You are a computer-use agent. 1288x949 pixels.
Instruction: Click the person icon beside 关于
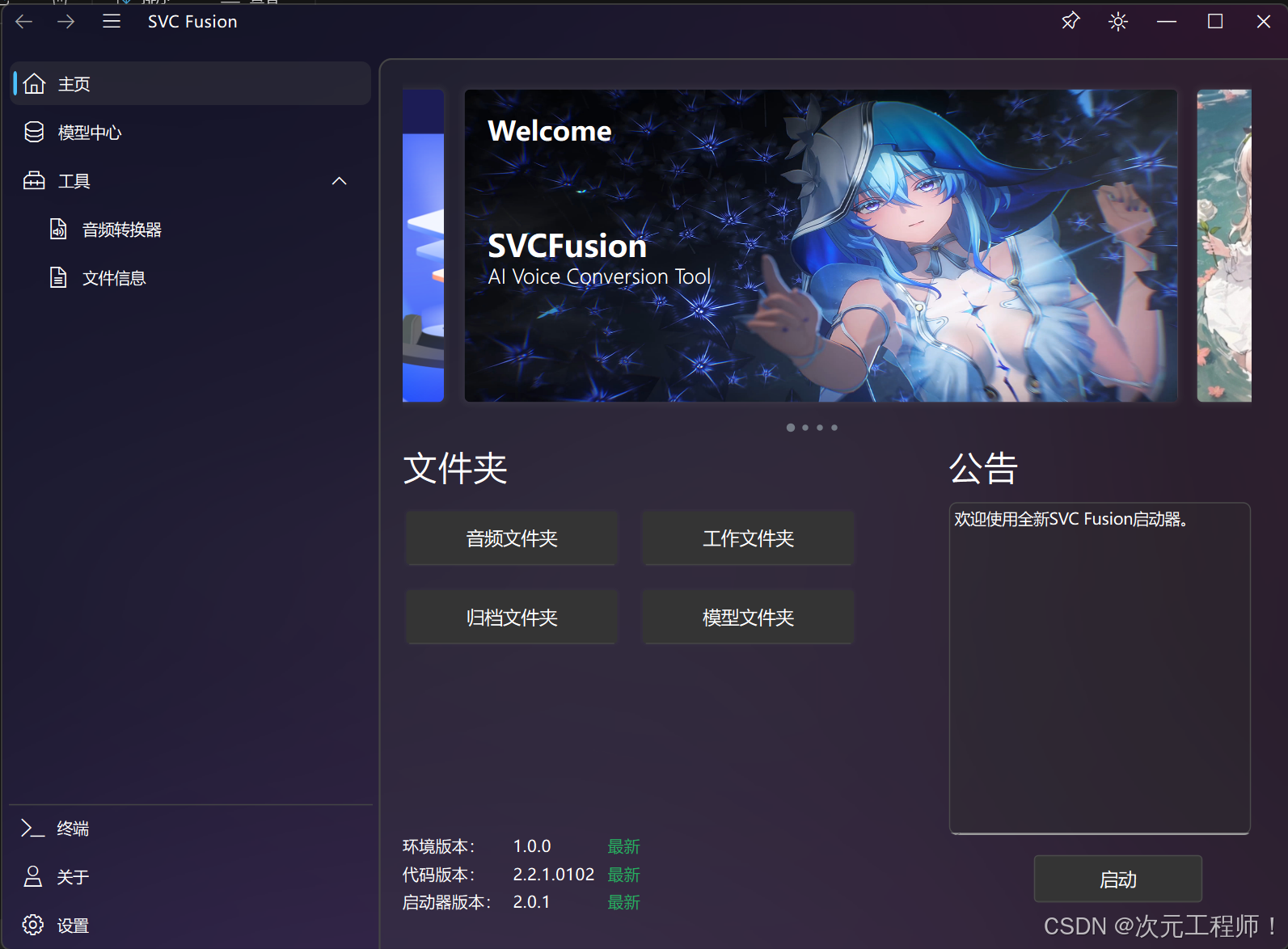(32, 876)
